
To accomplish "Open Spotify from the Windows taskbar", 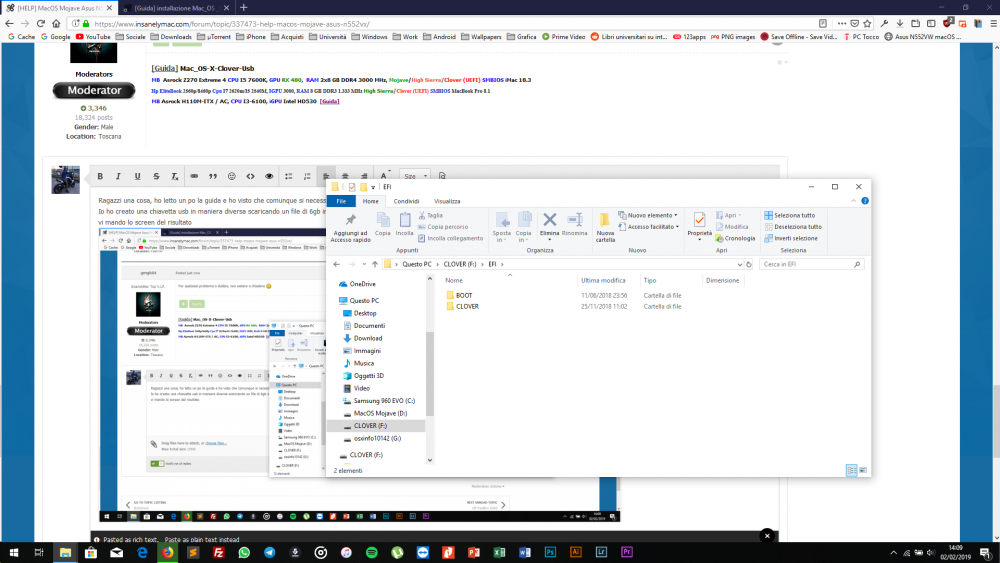I will [372, 553].
